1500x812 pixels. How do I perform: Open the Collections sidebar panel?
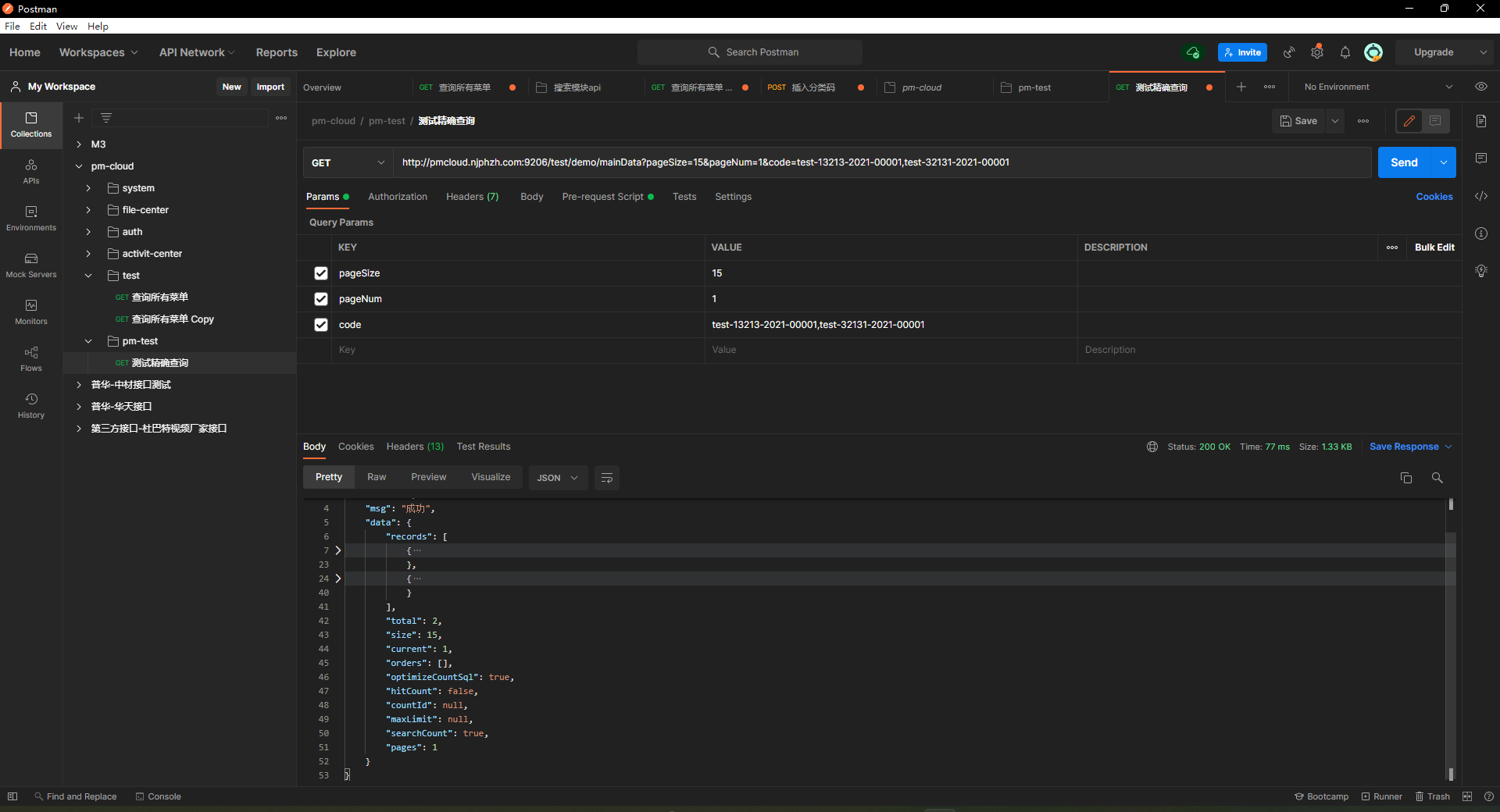tap(31, 124)
